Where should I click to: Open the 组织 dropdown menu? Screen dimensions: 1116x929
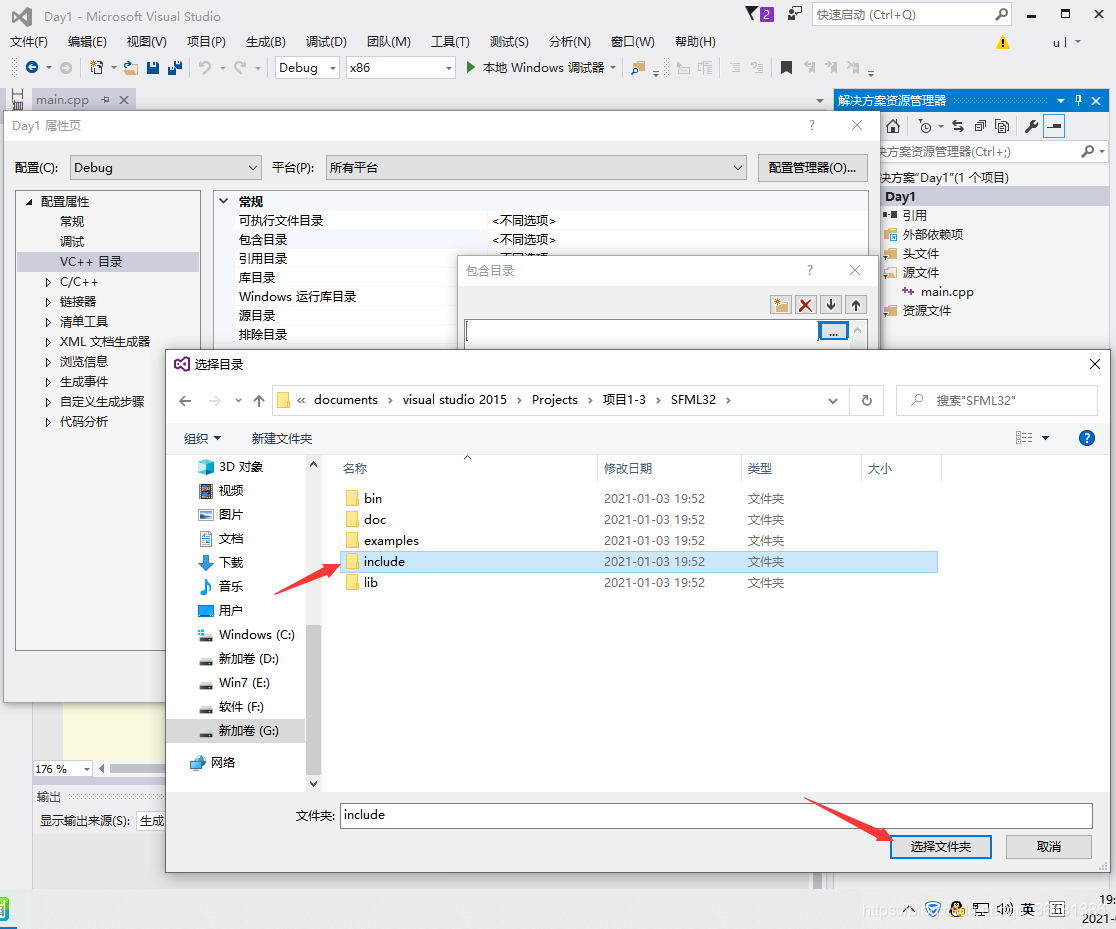[202, 439]
